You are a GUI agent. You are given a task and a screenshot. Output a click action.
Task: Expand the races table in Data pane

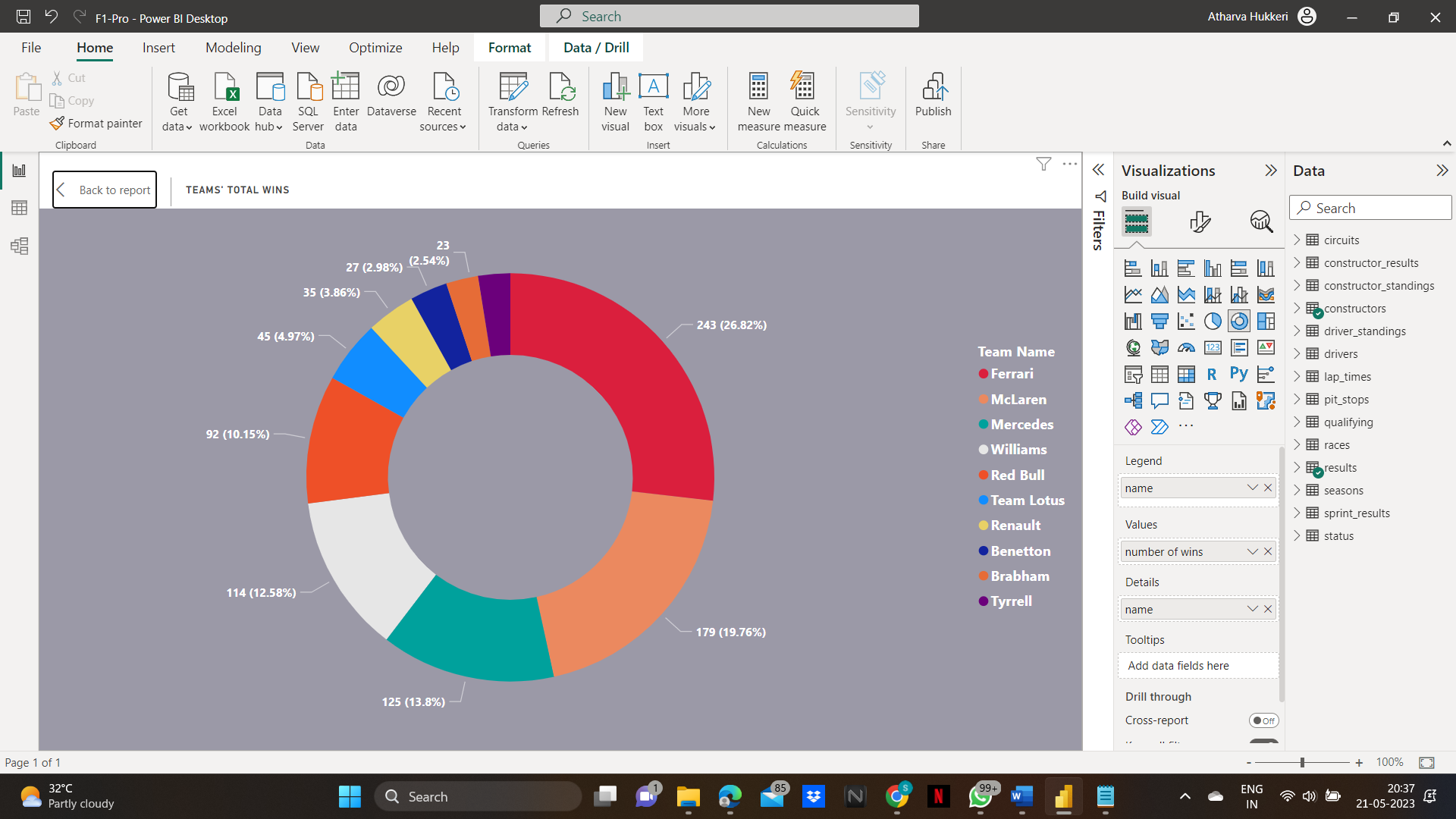coord(1297,445)
